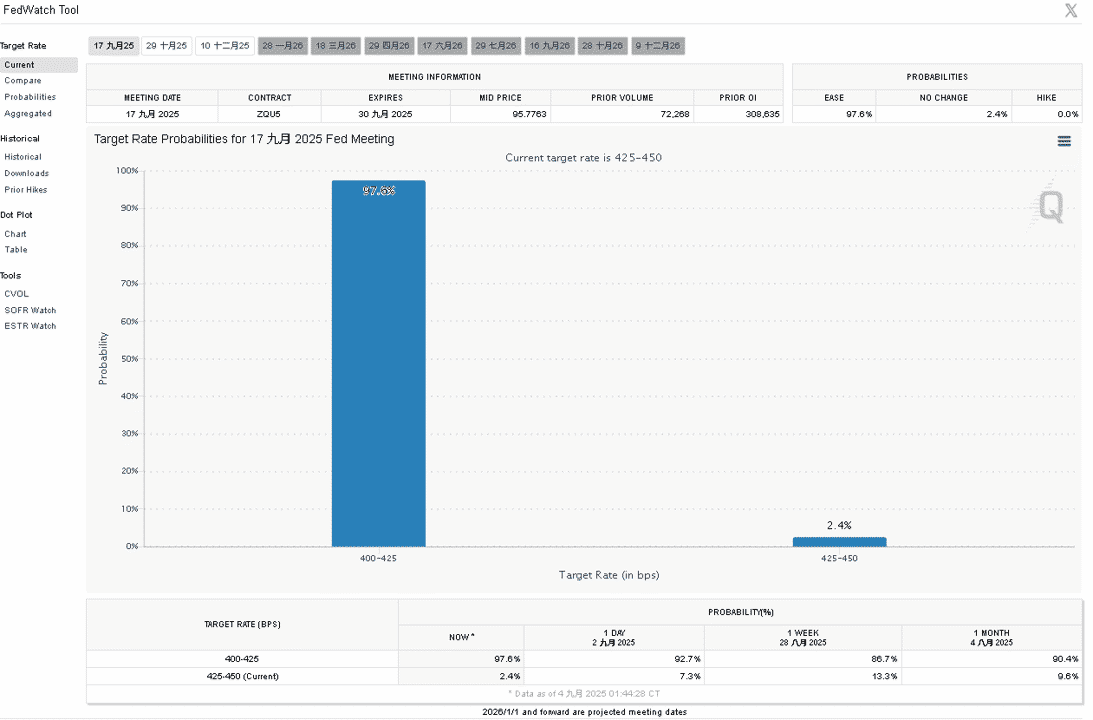This screenshot has height=720, width=1093.
Task: Click the chart title Target Rate Probabilities
Action: click(244, 139)
